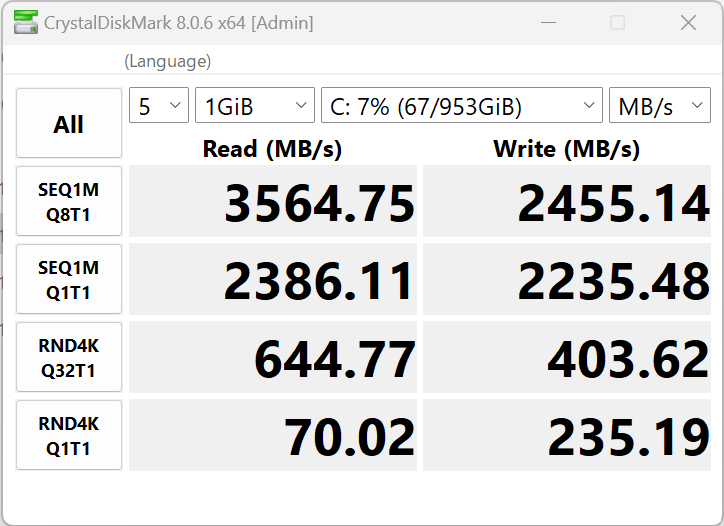Viewport: 724px width, 526px height.
Task: Run the RND4K Q32T1 benchmark
Action: click(x=69, y=357)
